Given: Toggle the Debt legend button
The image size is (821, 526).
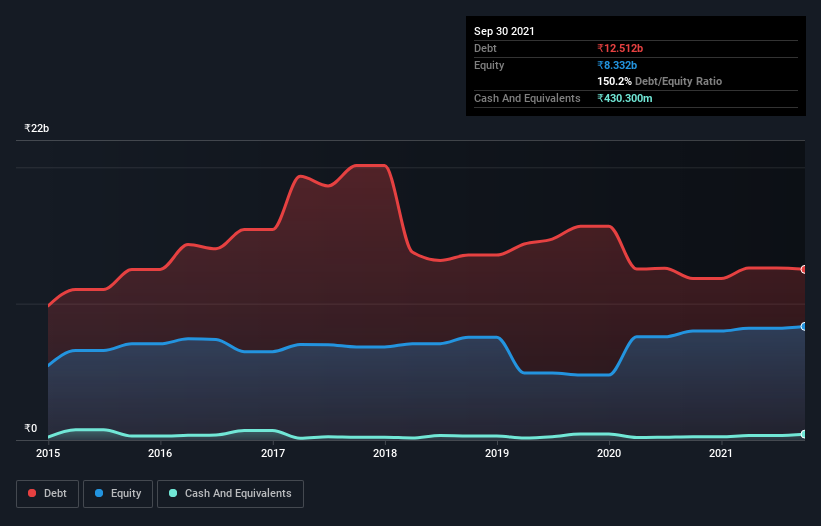Looking at the screenshot, I should (x=47, y=494).
